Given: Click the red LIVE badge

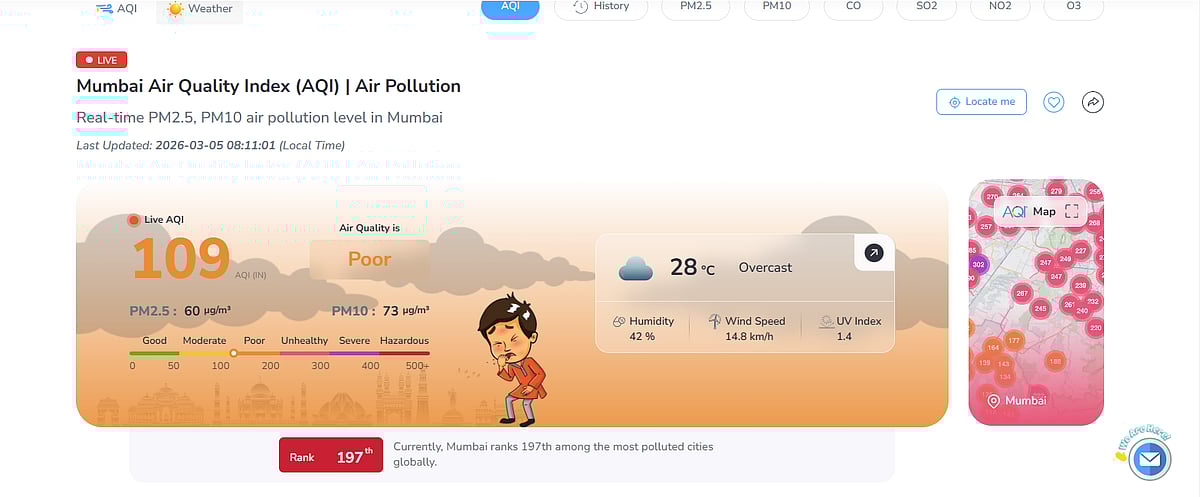Looking at the screenshot, I should coord(101,60).
